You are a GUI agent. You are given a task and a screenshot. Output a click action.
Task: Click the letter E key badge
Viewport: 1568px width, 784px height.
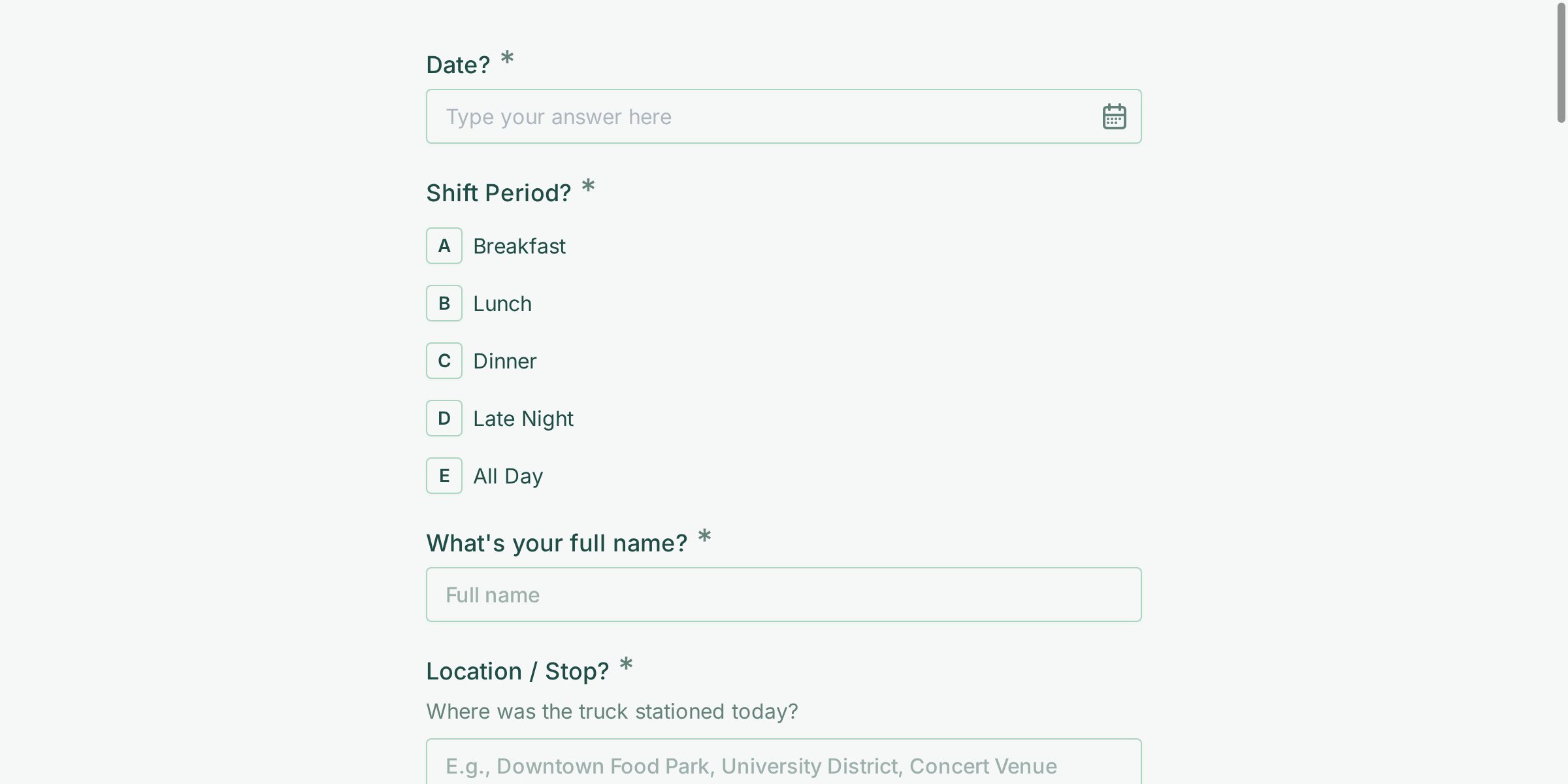[444, 476]
